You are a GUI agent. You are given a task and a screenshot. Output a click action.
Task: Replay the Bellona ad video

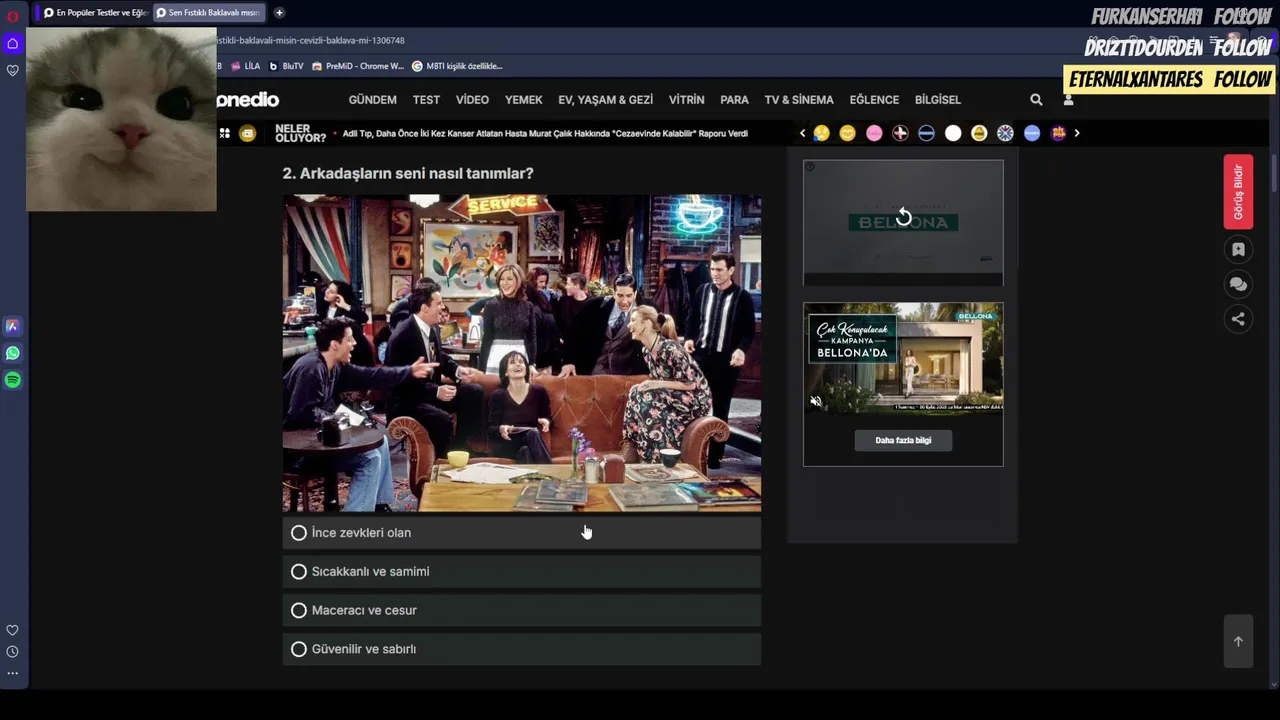(x=903, y=217)
